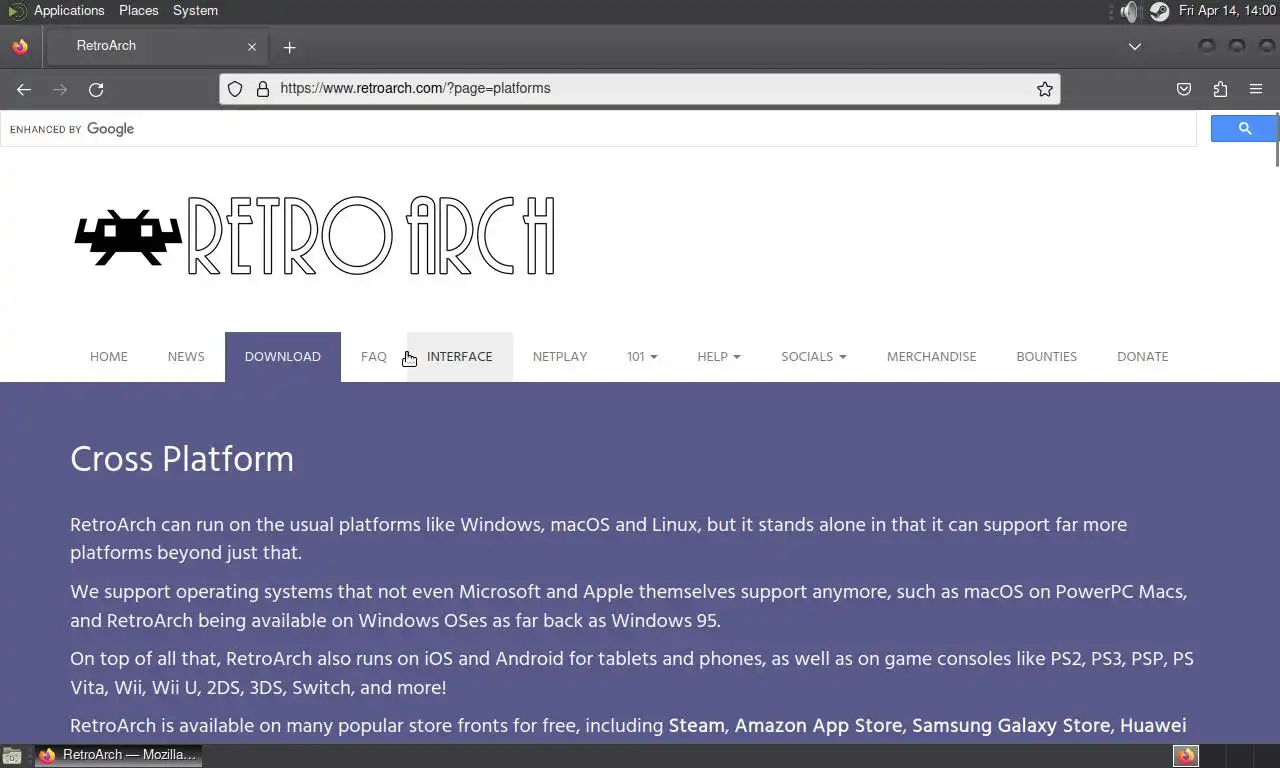This screenshot has width=1280, height=768.
Task: Open the BOUNTIES link
Action: click(1047, 357)
